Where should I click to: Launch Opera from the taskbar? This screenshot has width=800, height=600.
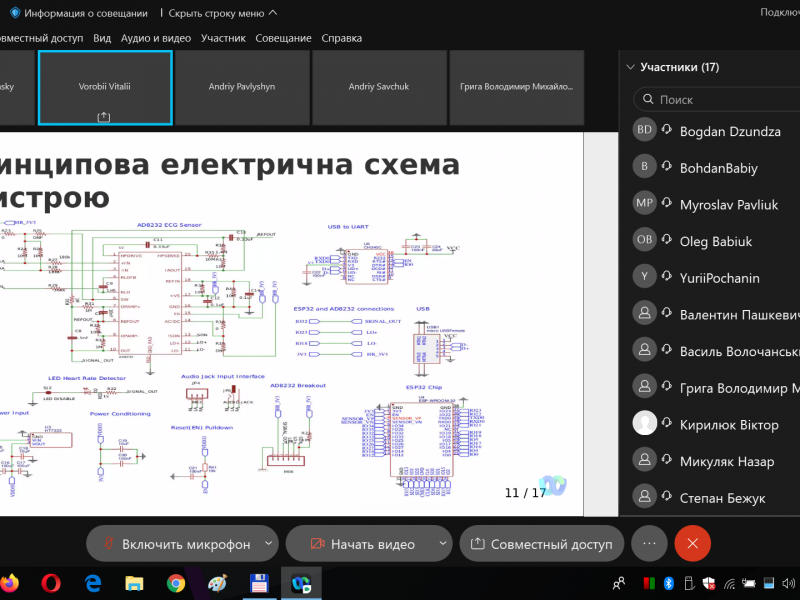tap(51, 582)
